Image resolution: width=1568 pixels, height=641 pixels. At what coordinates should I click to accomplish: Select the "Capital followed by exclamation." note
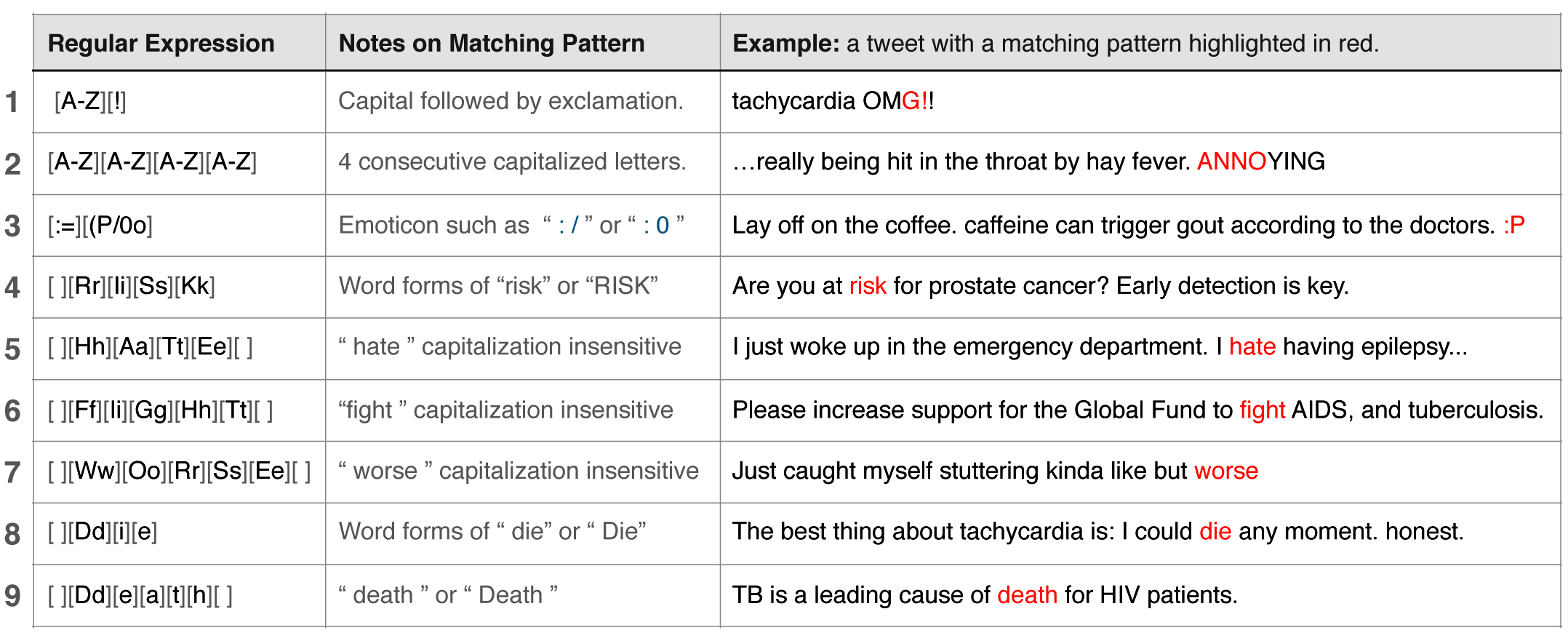[x=511, y=101]
